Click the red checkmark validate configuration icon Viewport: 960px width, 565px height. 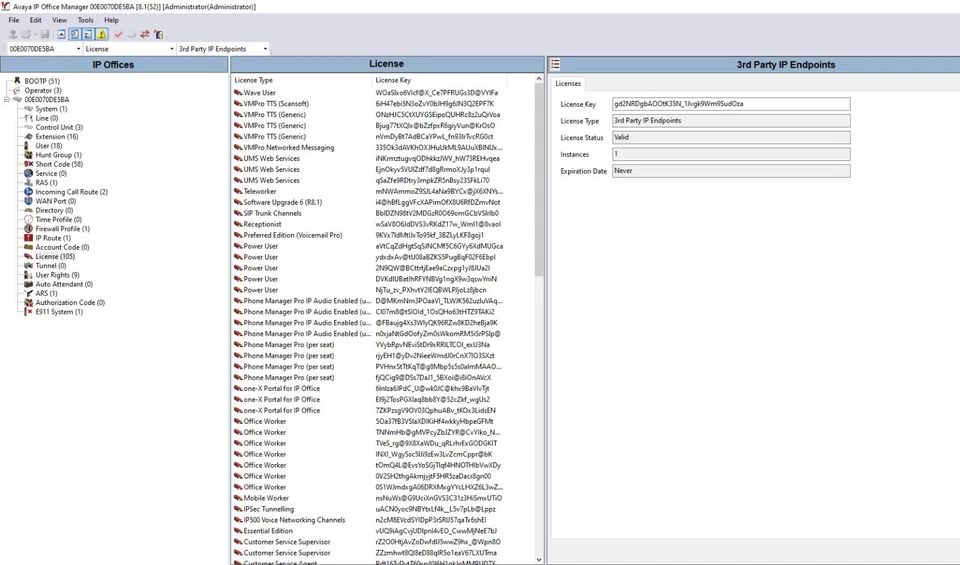(118, 34)
